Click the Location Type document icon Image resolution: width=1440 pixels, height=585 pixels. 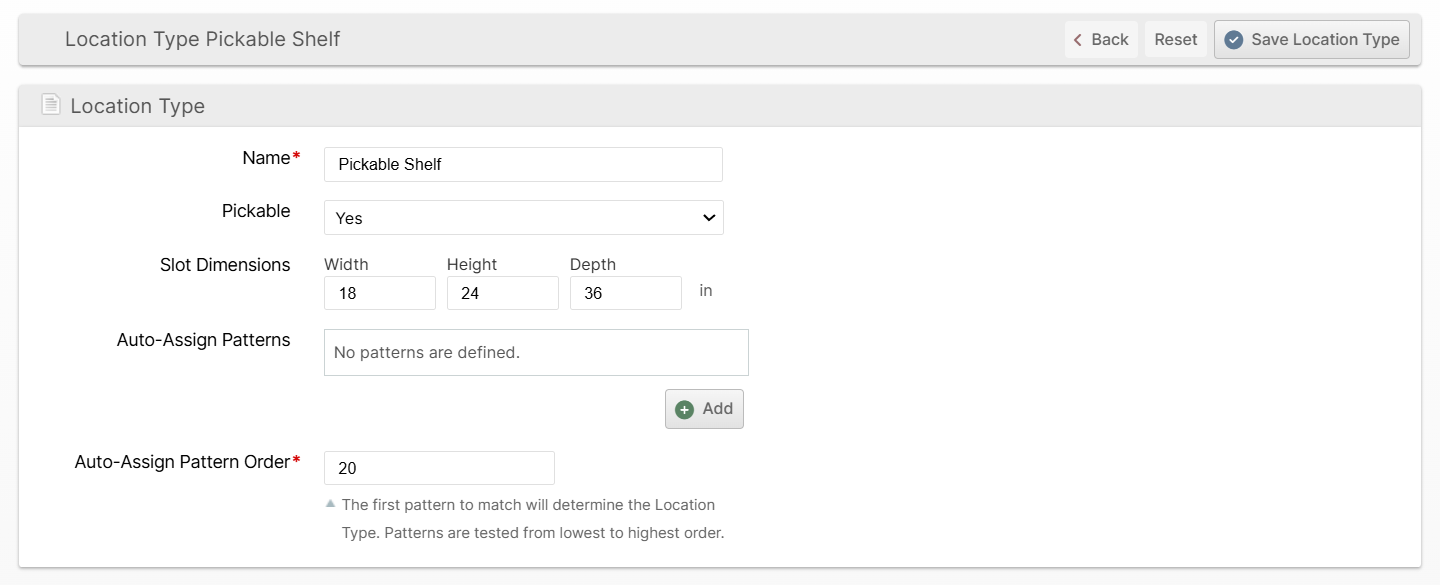click(x=50, y=105)
